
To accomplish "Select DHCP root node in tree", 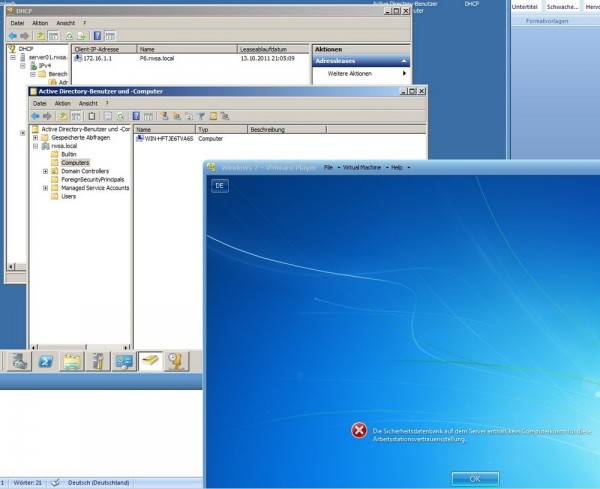I will coord(26,49).
